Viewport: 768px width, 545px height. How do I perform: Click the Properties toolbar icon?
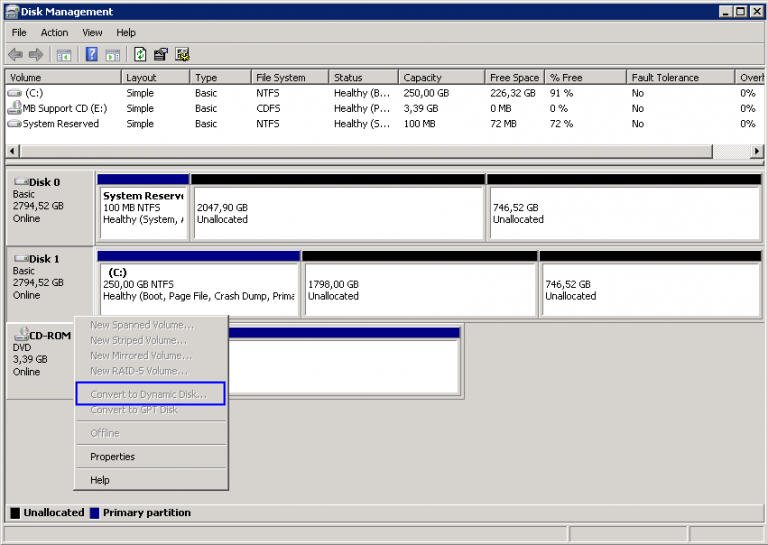(161, 55)
